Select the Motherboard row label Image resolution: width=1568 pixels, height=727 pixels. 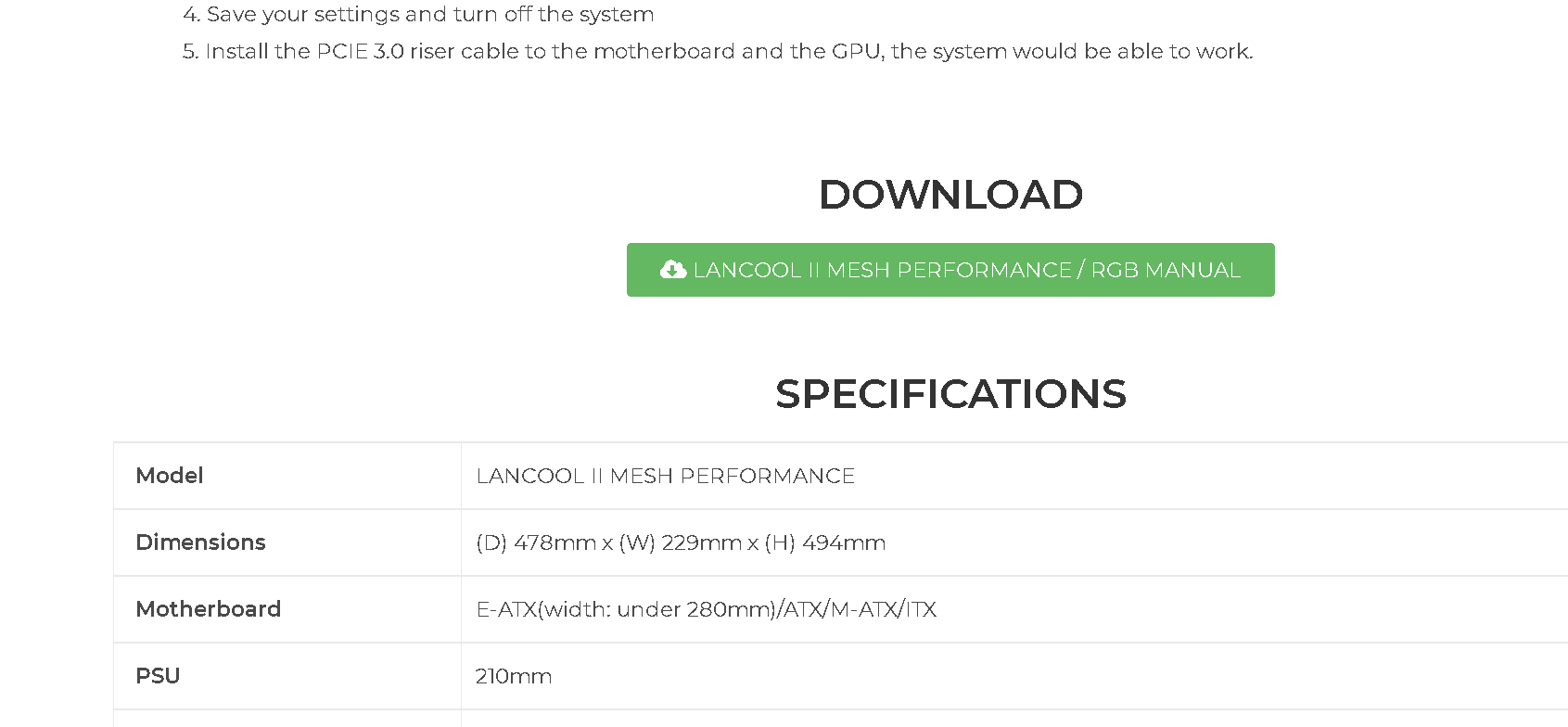(x=208, y=609)
